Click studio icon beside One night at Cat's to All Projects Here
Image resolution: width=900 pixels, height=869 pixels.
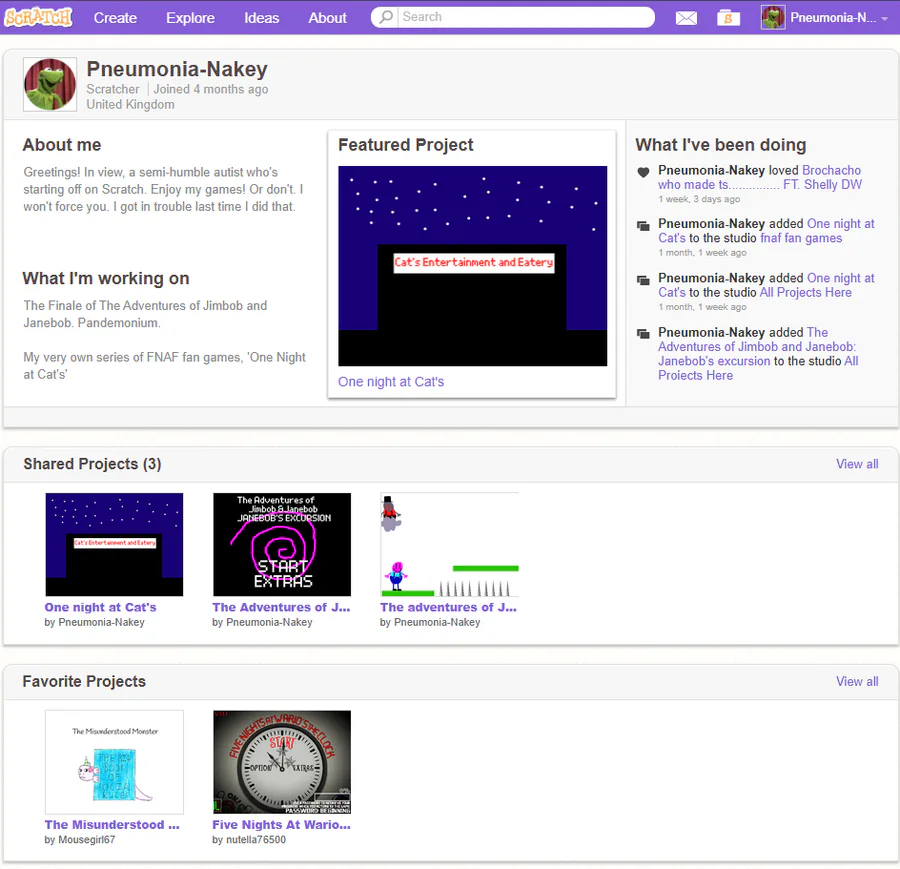(643, 280)
